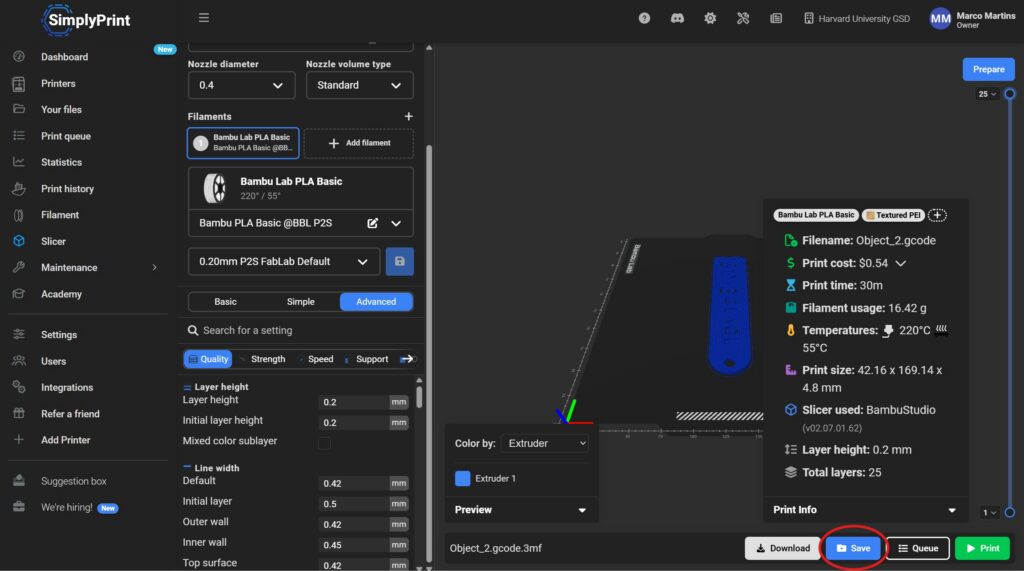Add a tag with the circled plus icon
This screenshot has height=571, width=1024.
pos(937,215)
